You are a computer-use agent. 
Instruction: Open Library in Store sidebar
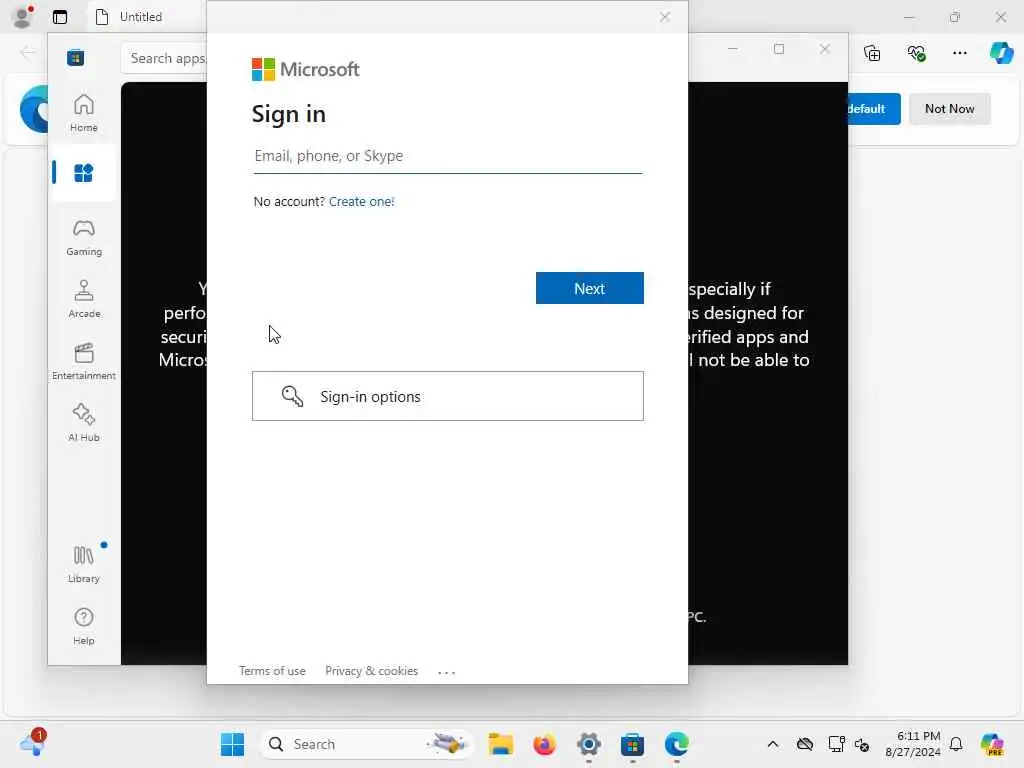[x=84, y=564]
